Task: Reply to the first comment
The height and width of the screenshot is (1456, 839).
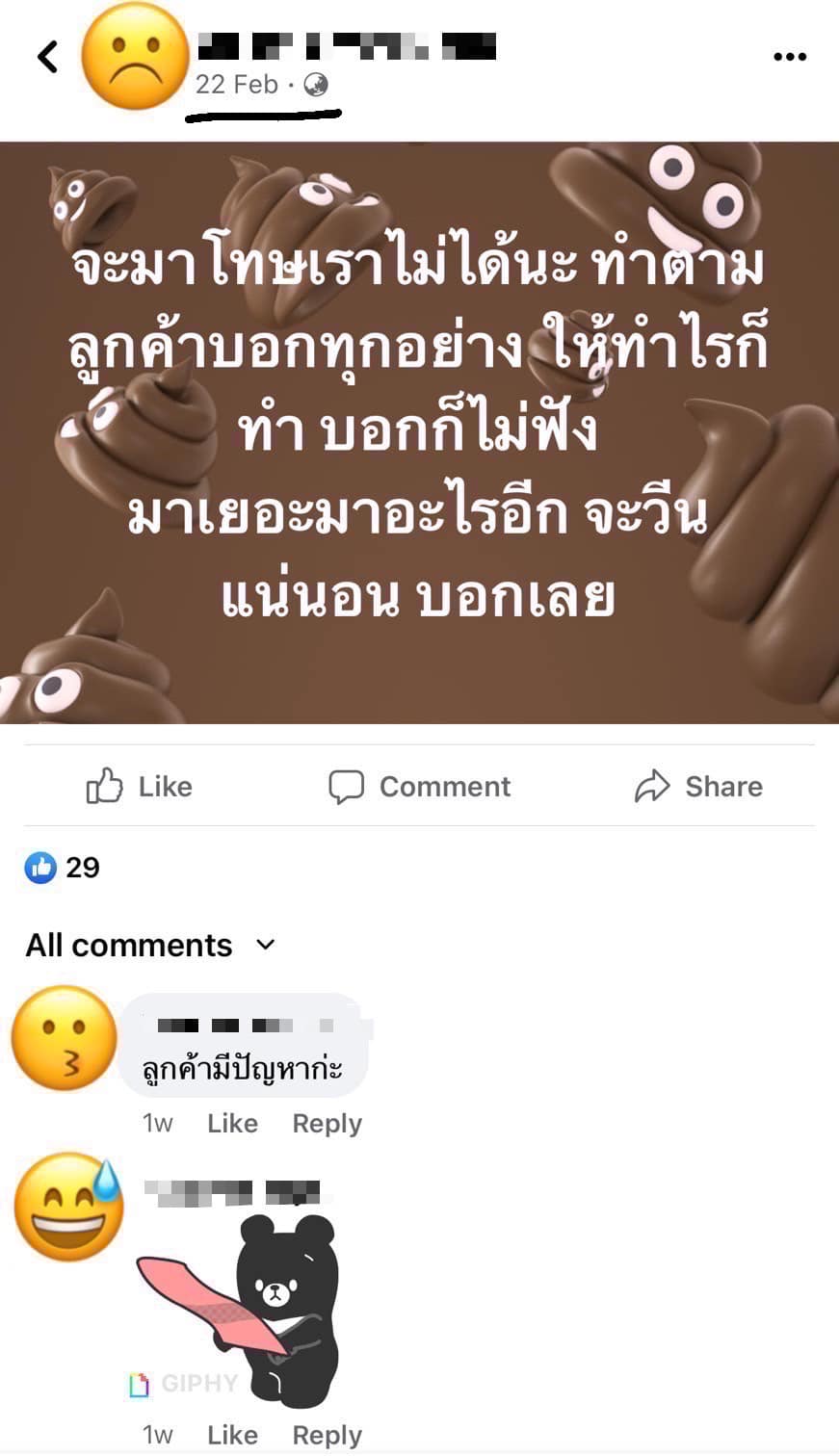Action: click(x=328, y=1124)
